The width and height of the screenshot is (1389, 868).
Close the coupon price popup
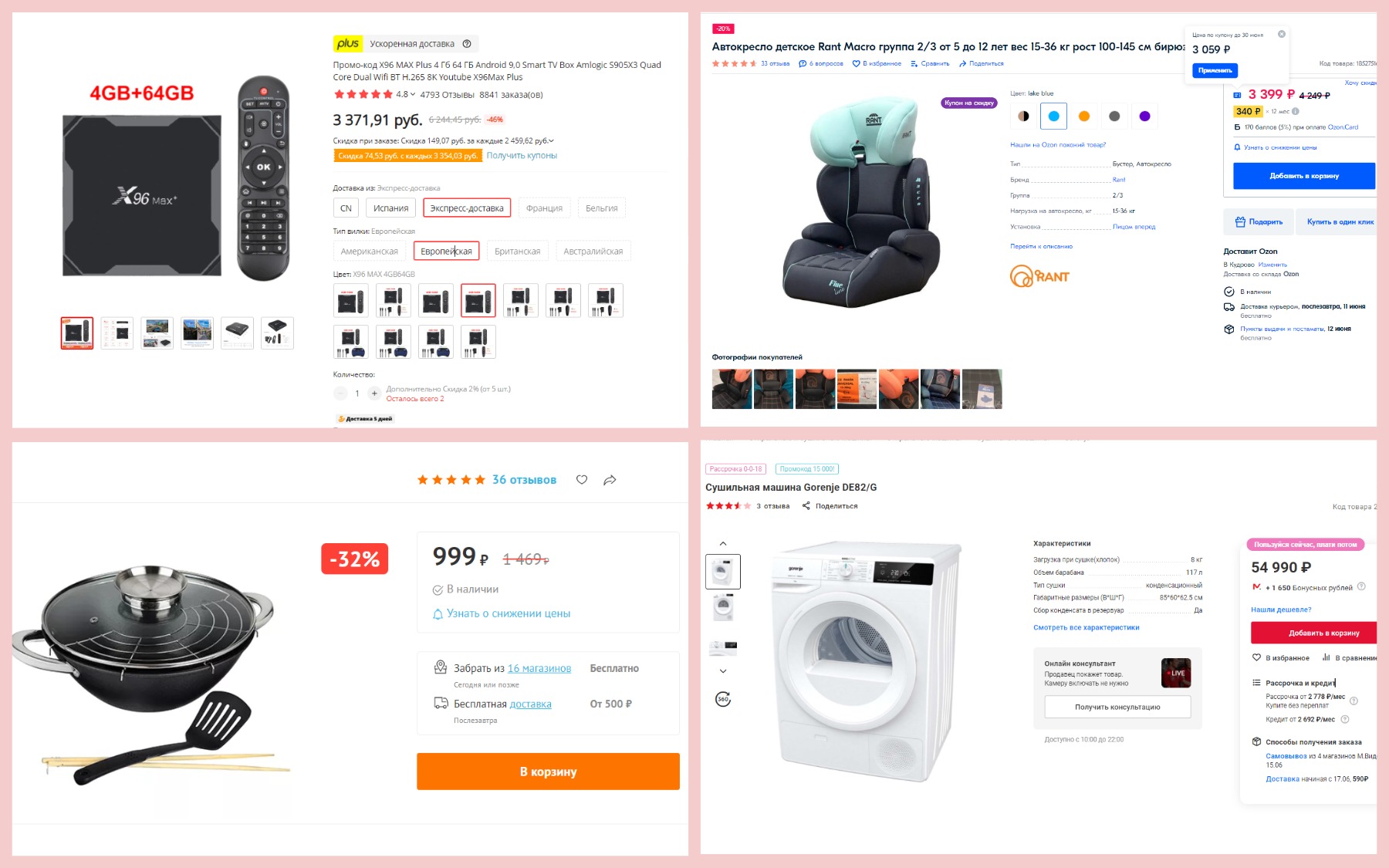(1282, 34)
